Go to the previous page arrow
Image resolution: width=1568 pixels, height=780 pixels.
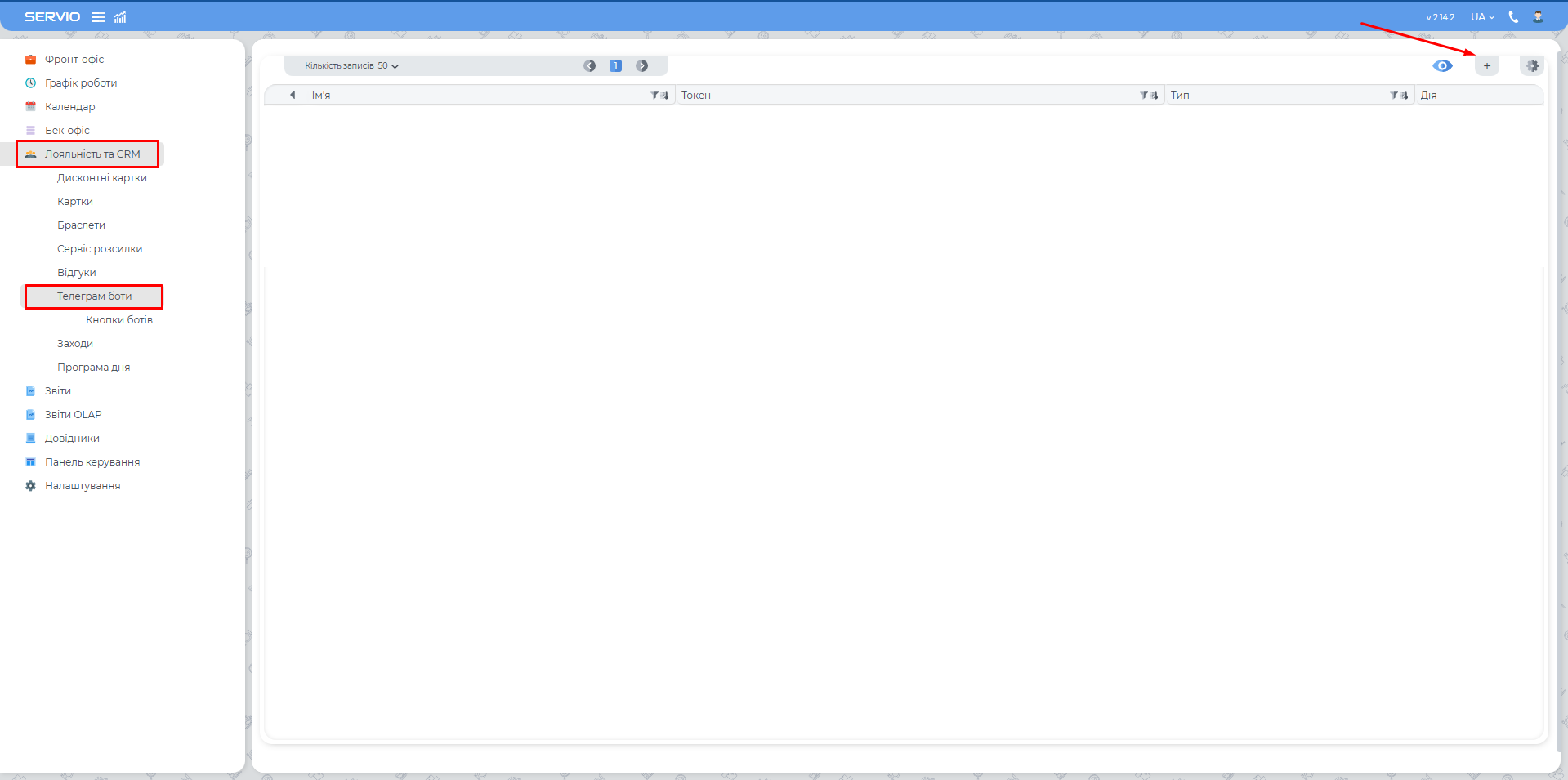[589, 66]
